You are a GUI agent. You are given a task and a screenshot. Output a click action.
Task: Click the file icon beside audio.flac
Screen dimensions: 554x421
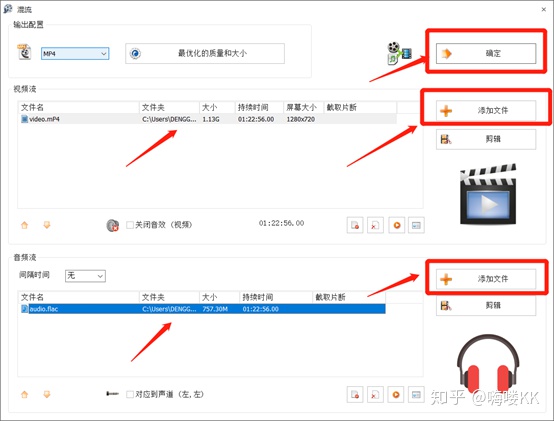coord(24,309)
